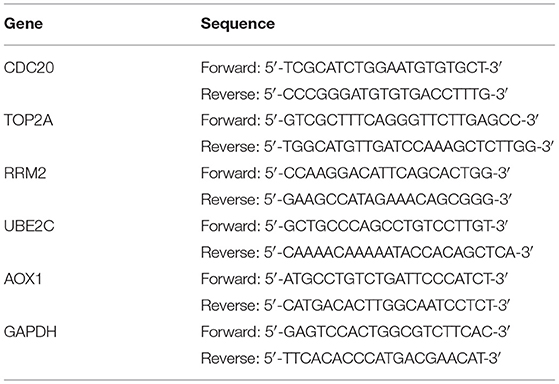Viewport: 559px width, 384px height.
Task: Click the AOX1 gene name
Action: click(x=23, y=278)
